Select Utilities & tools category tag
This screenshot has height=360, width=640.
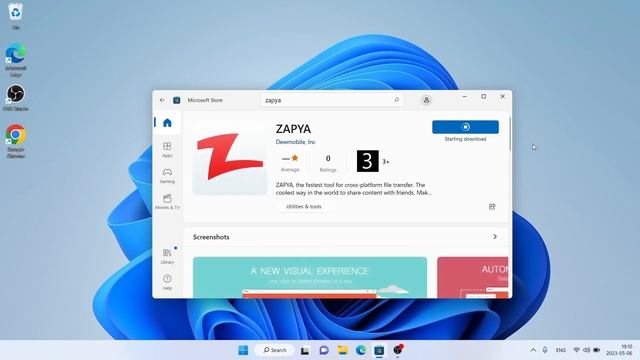(304, 207)
